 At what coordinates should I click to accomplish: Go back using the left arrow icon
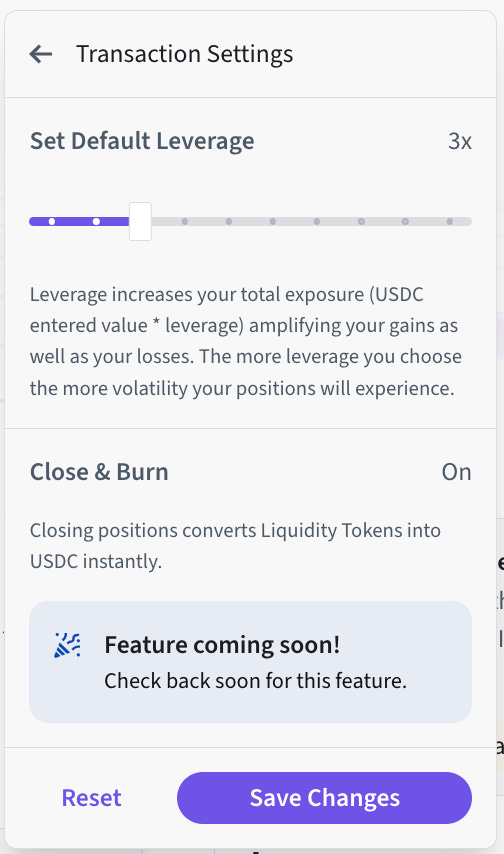pos(41,54)
